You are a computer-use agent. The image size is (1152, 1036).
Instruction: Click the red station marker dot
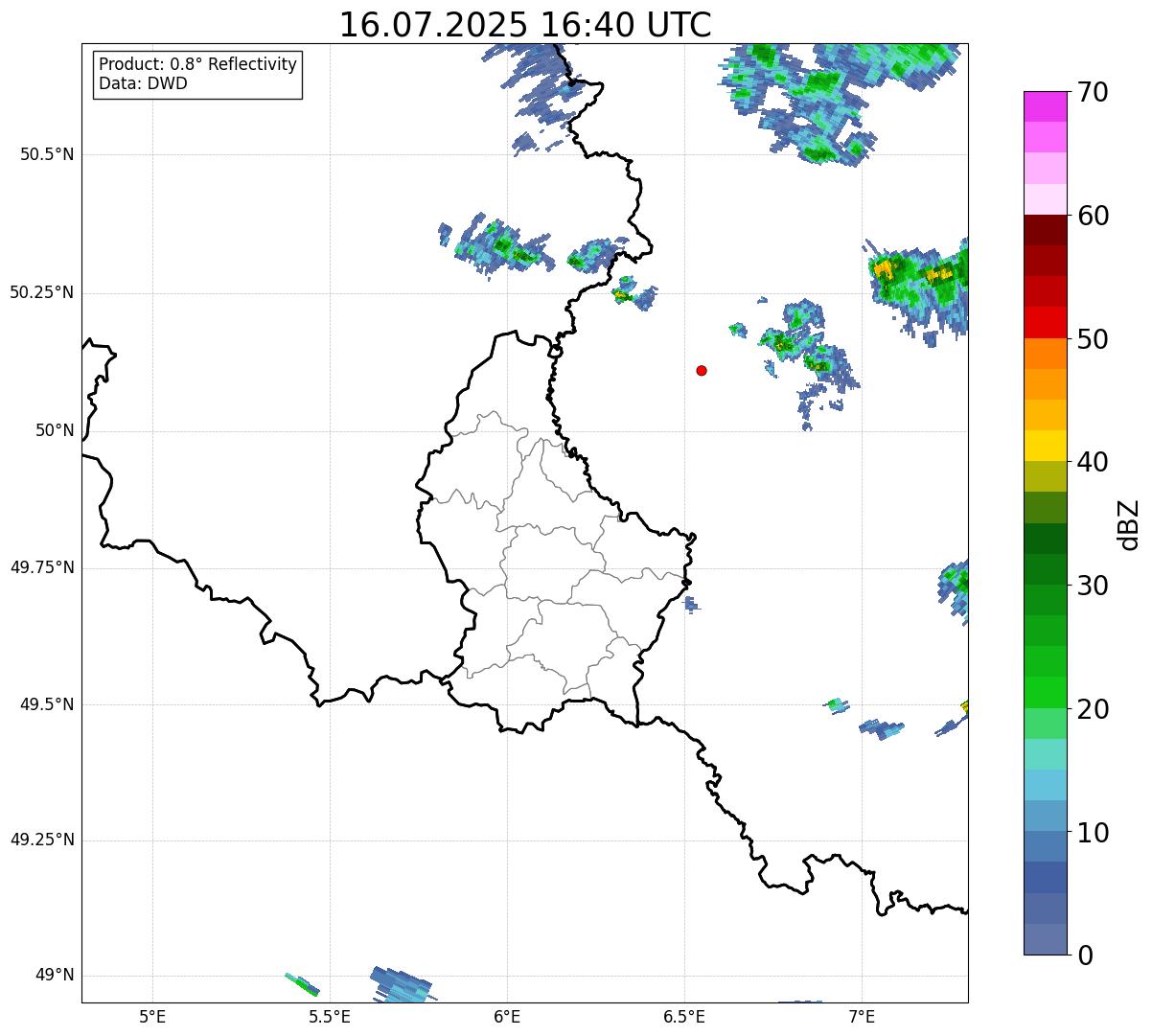pos(702,370)
